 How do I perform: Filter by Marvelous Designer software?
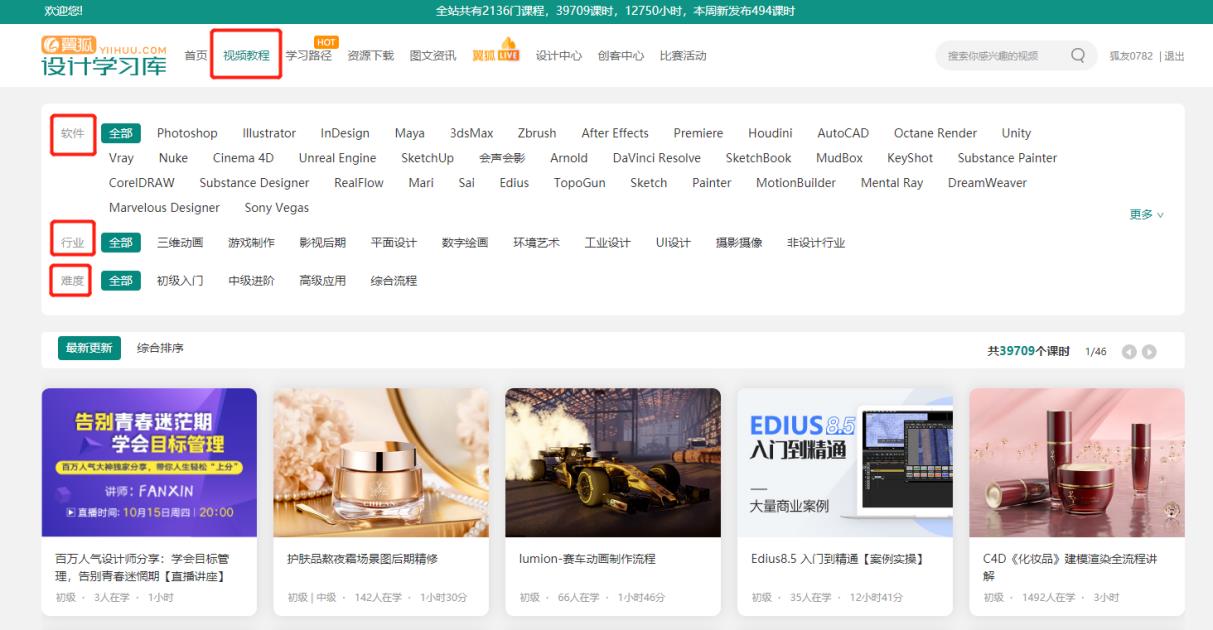pos(164,208)
